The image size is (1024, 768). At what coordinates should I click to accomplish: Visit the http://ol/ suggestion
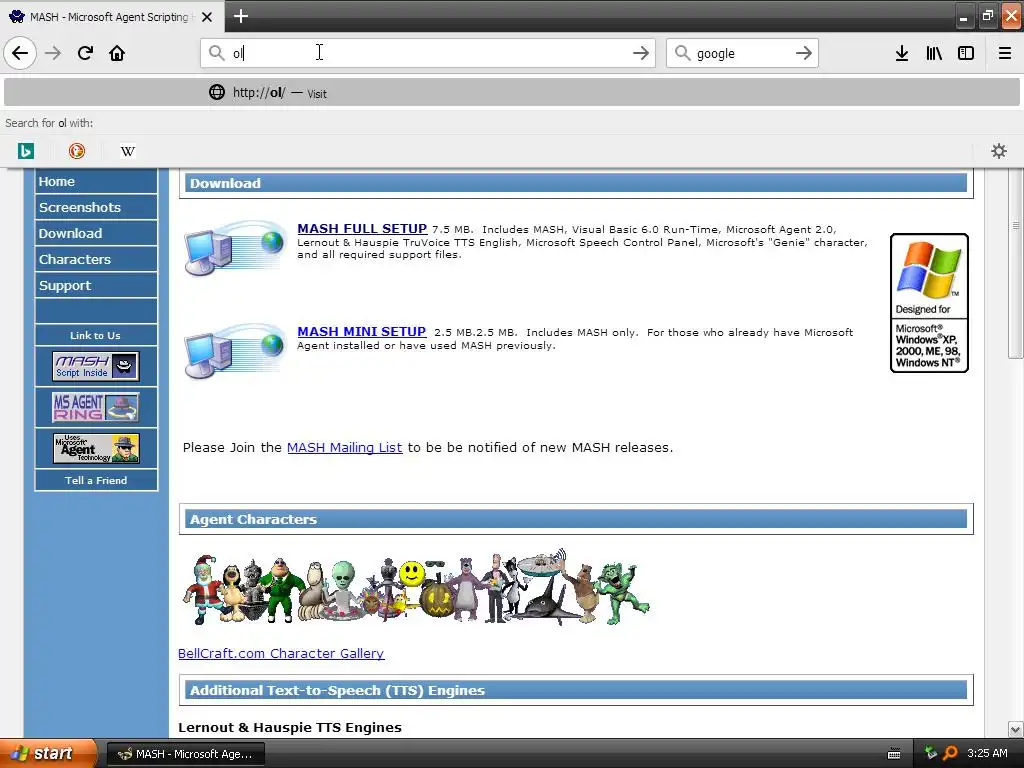coord(512,92)
